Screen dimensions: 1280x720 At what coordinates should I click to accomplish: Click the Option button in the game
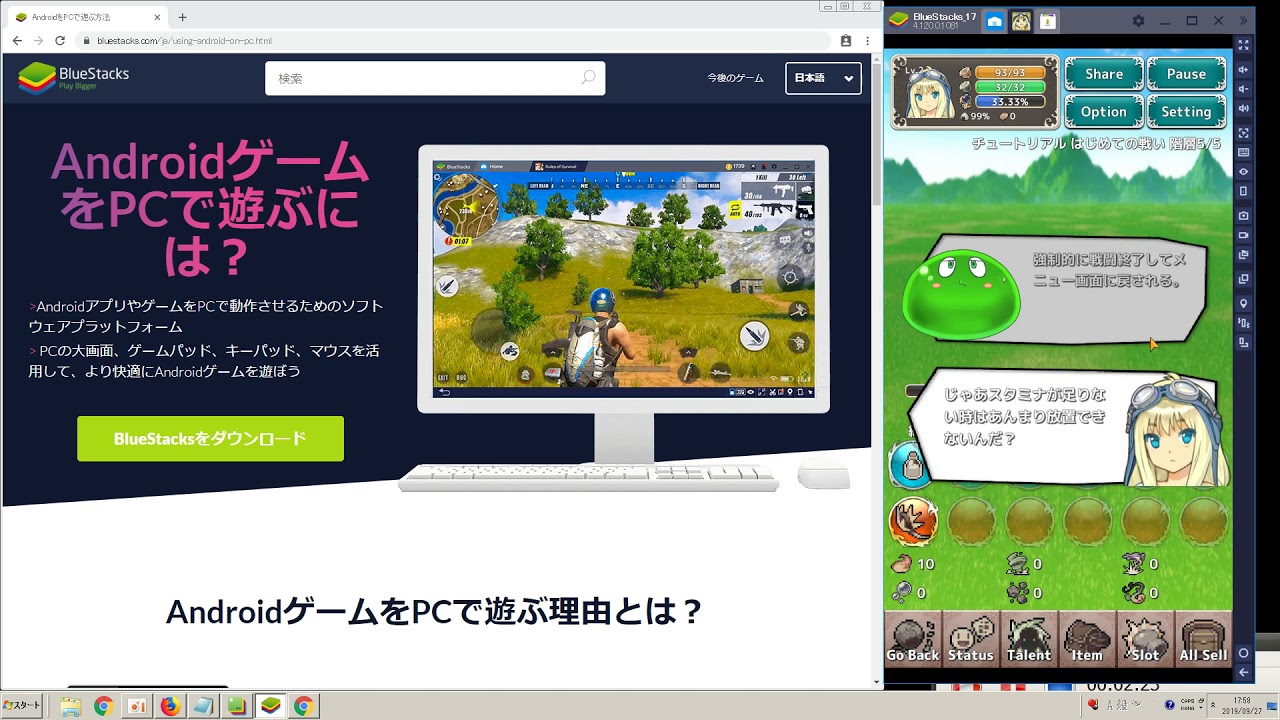[x=1104, y=112]
